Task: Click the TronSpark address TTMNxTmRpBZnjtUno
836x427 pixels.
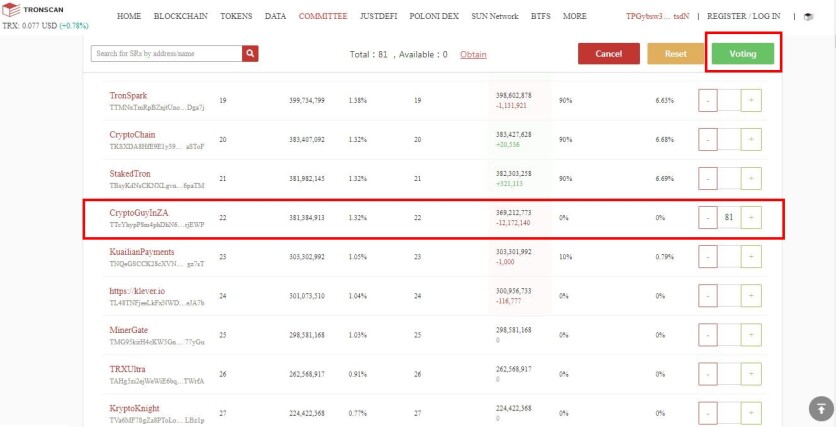Action: [x=157, y=108]
